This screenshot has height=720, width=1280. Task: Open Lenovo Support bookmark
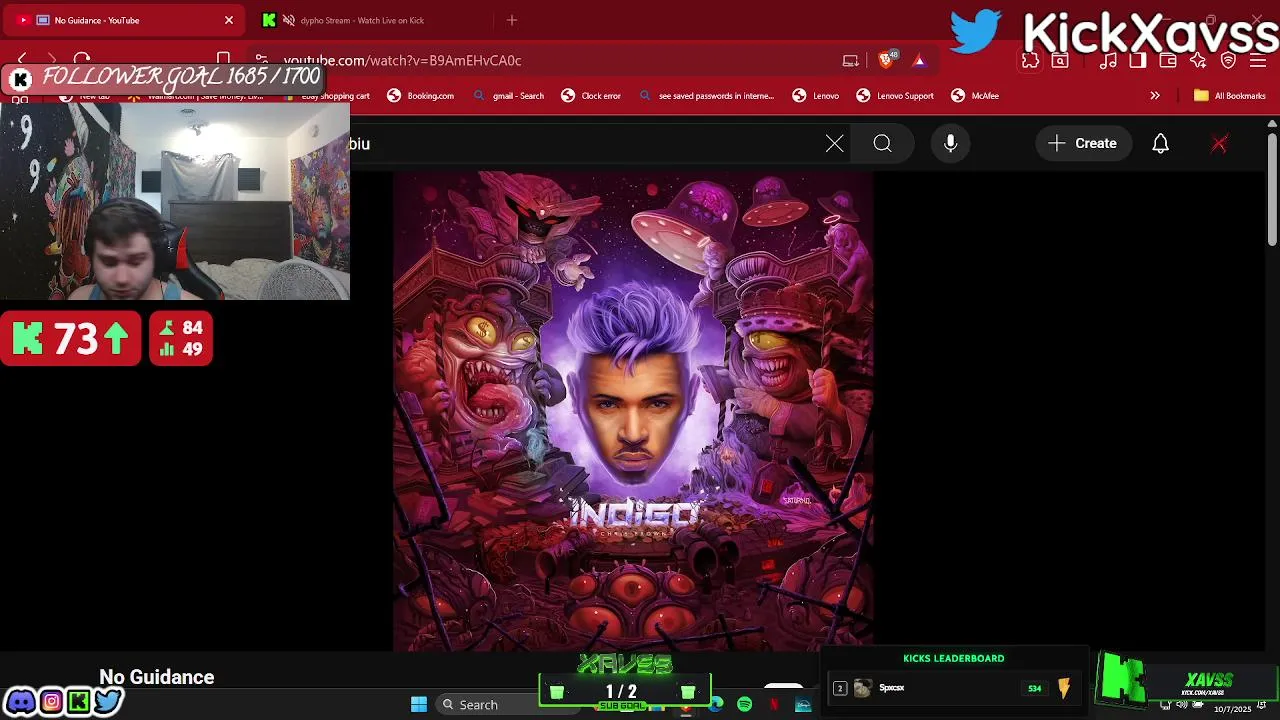[895, 96]
